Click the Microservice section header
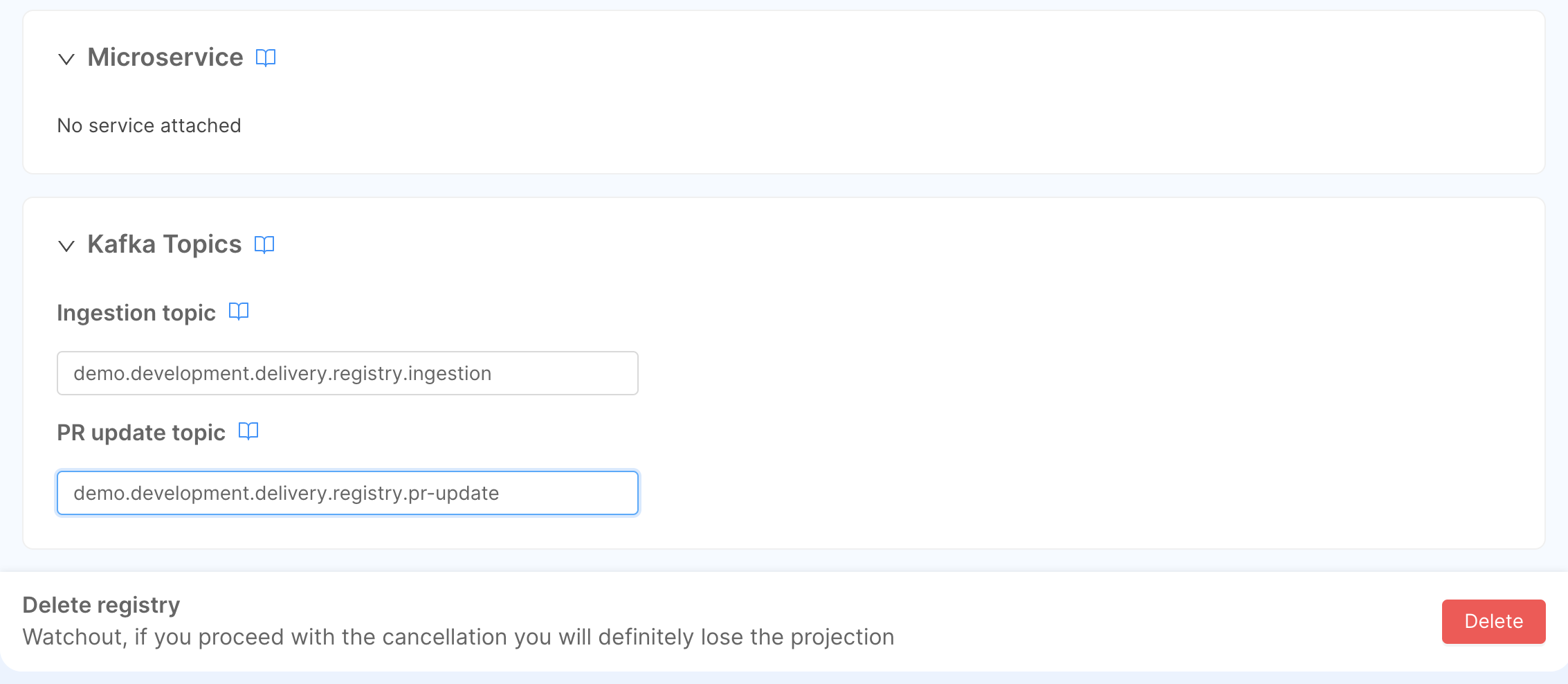The image size is (1568, 684). click(165, 57)
